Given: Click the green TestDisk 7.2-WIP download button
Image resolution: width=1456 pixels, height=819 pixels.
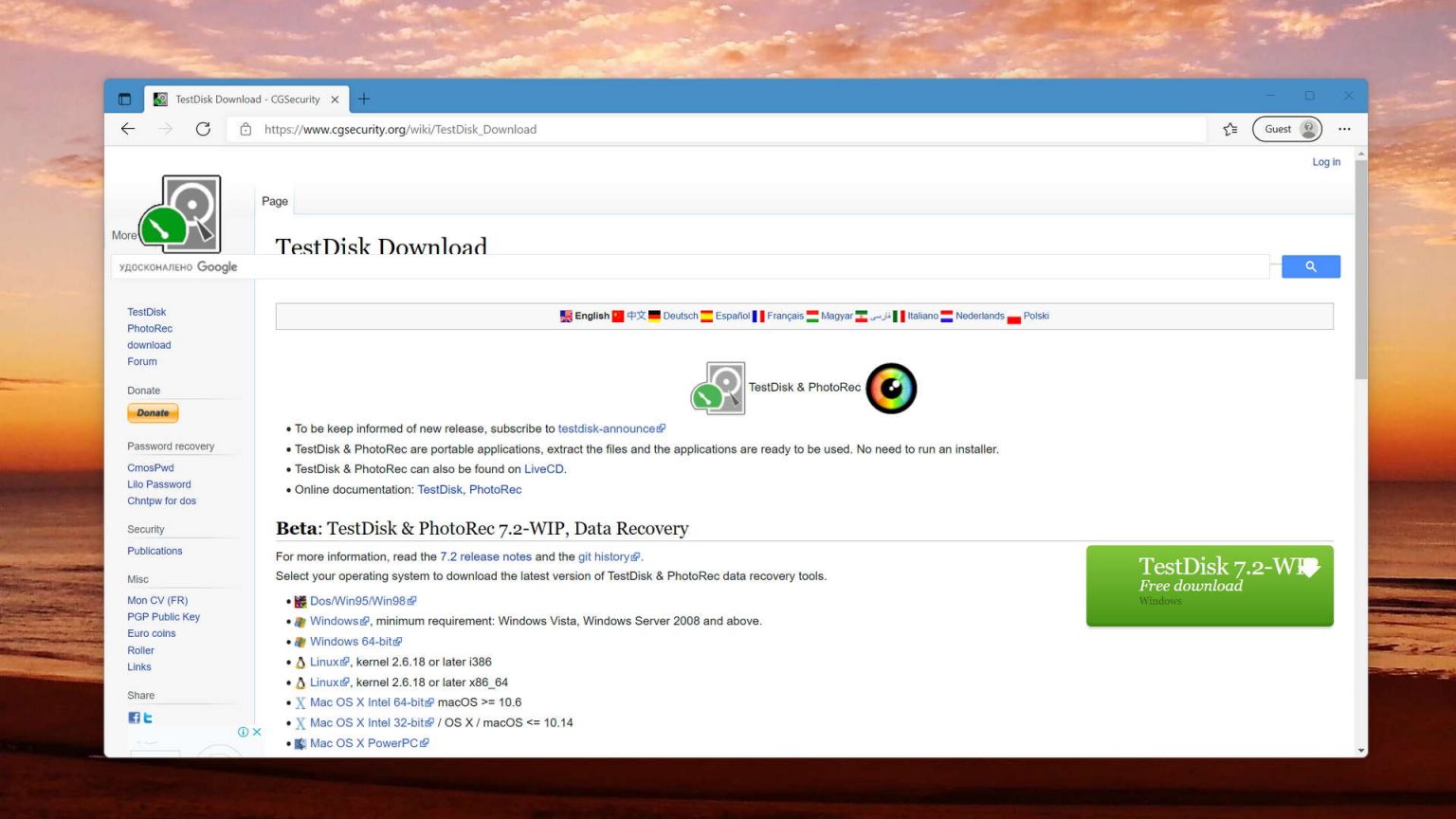Looking at the screenshot, I should [1209, 585].
